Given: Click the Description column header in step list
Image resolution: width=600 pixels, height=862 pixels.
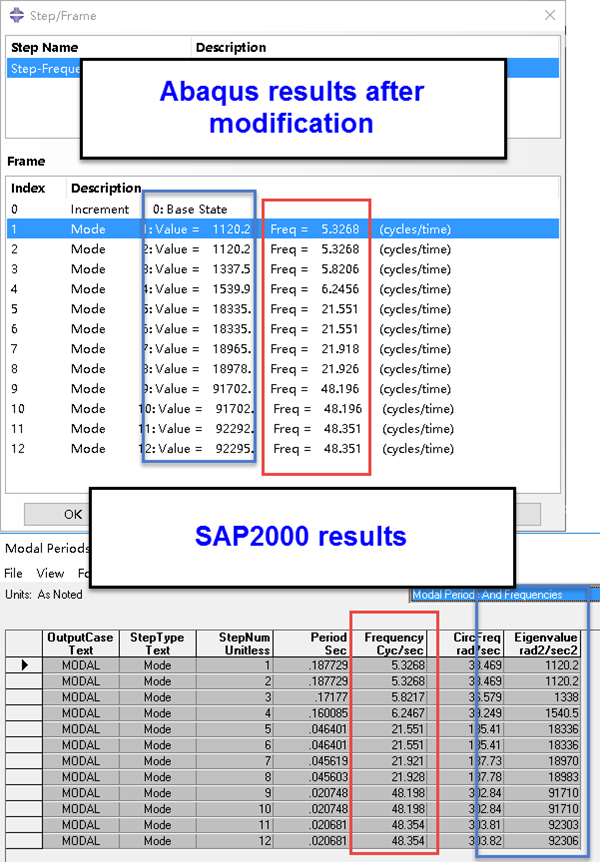Looking at the screenshot, I should (x=230, y=48).
